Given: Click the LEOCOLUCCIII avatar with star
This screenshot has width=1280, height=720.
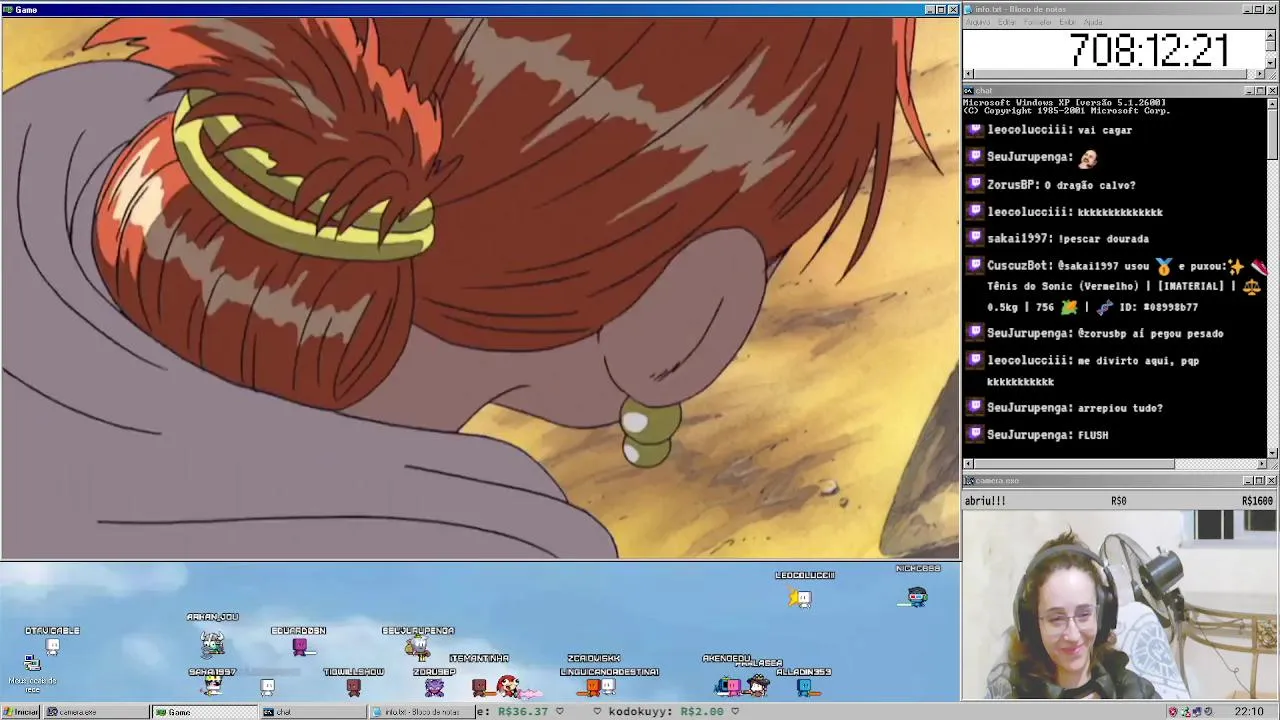Looking at the screenshot, I should (800, 598).
